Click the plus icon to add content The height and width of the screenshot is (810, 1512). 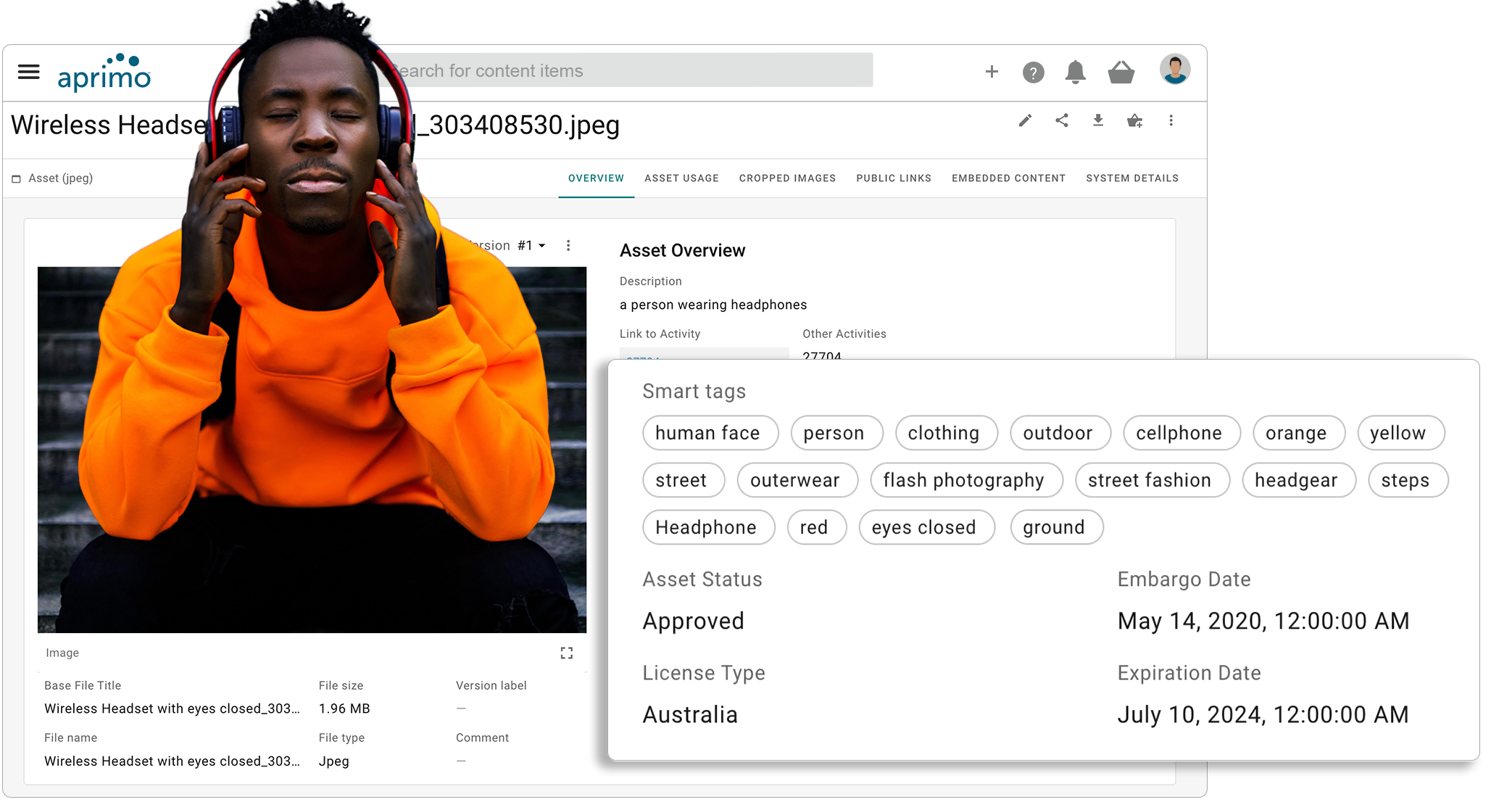coord(992,72)
